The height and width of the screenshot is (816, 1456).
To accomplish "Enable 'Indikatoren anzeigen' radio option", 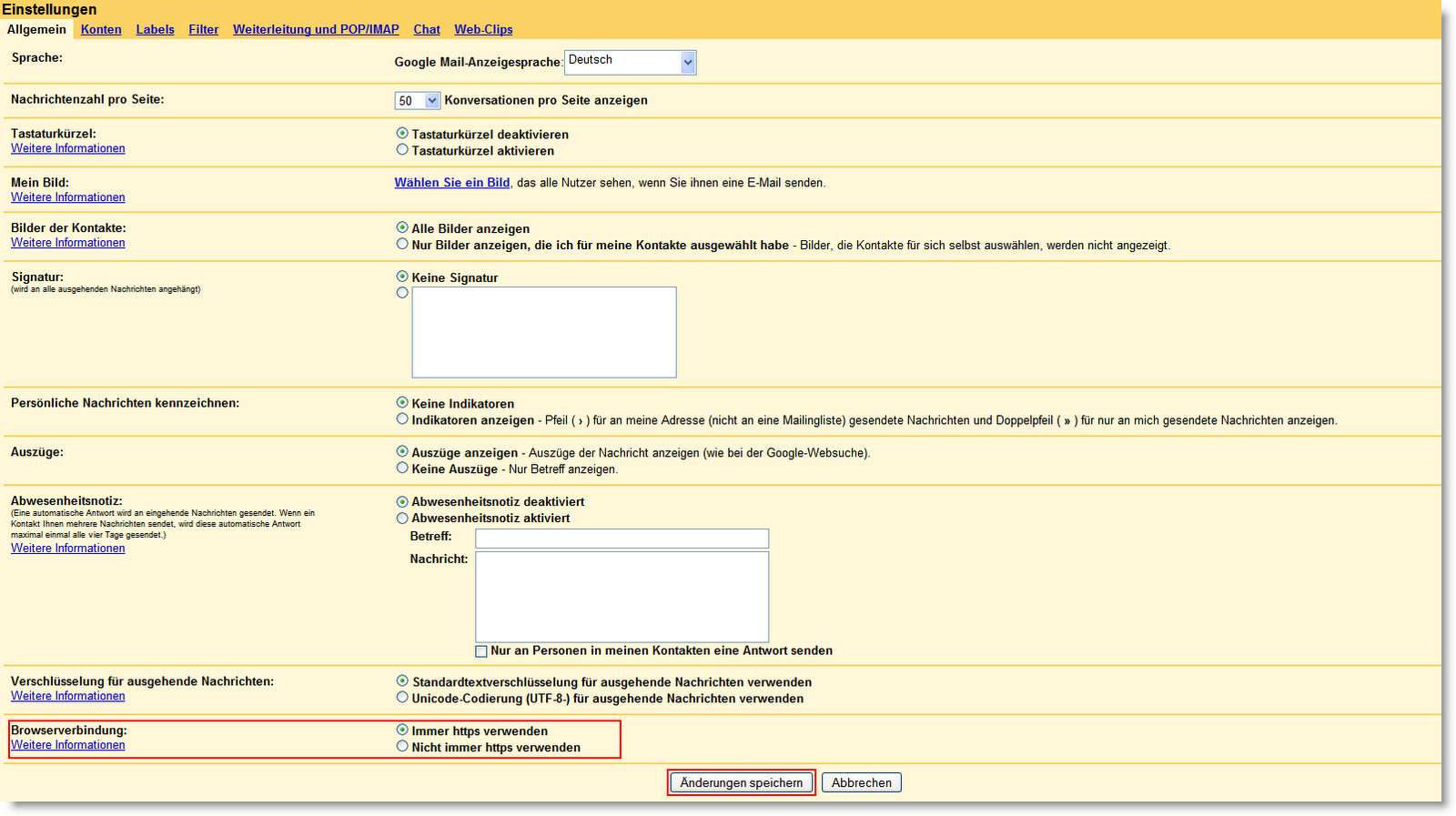I will pyautogui.click(x=402, y=419).
